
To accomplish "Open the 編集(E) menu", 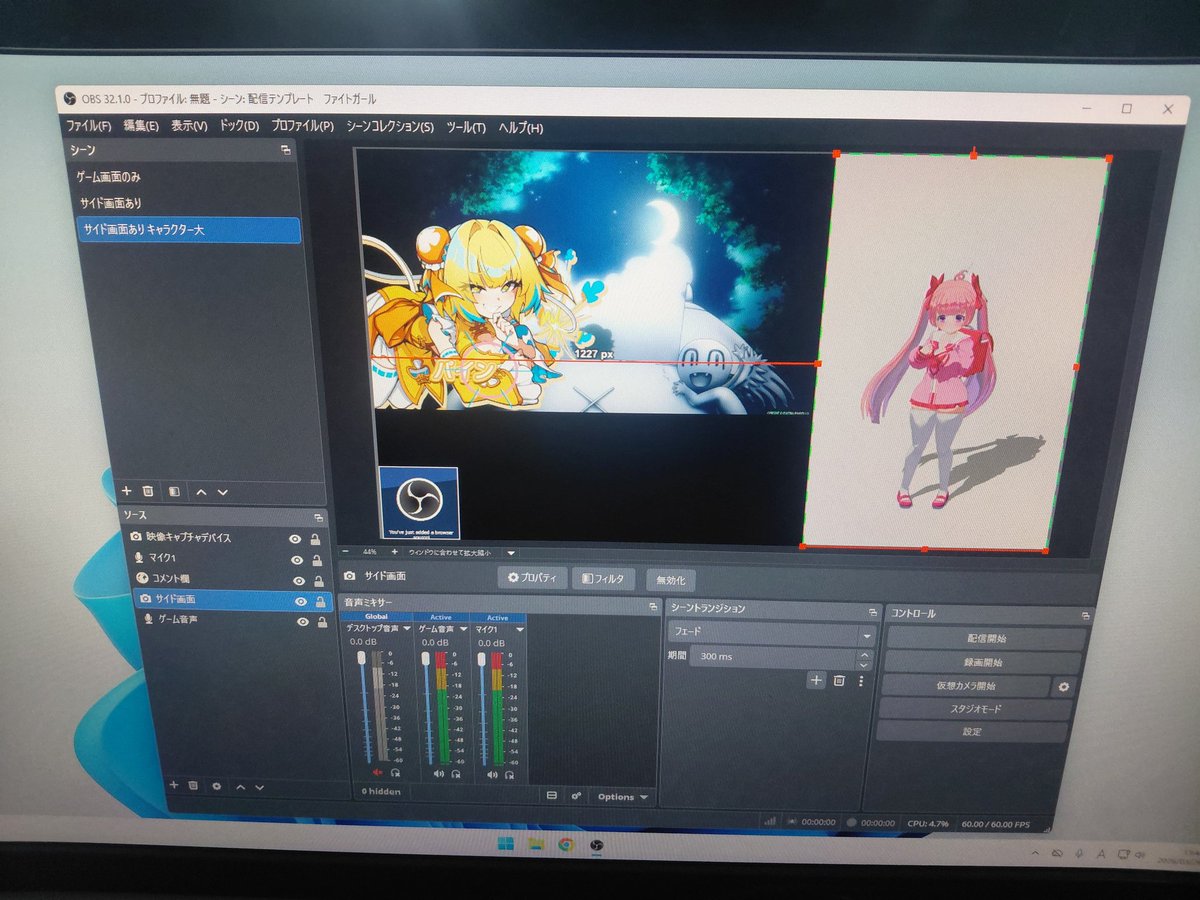I will 141,127.
